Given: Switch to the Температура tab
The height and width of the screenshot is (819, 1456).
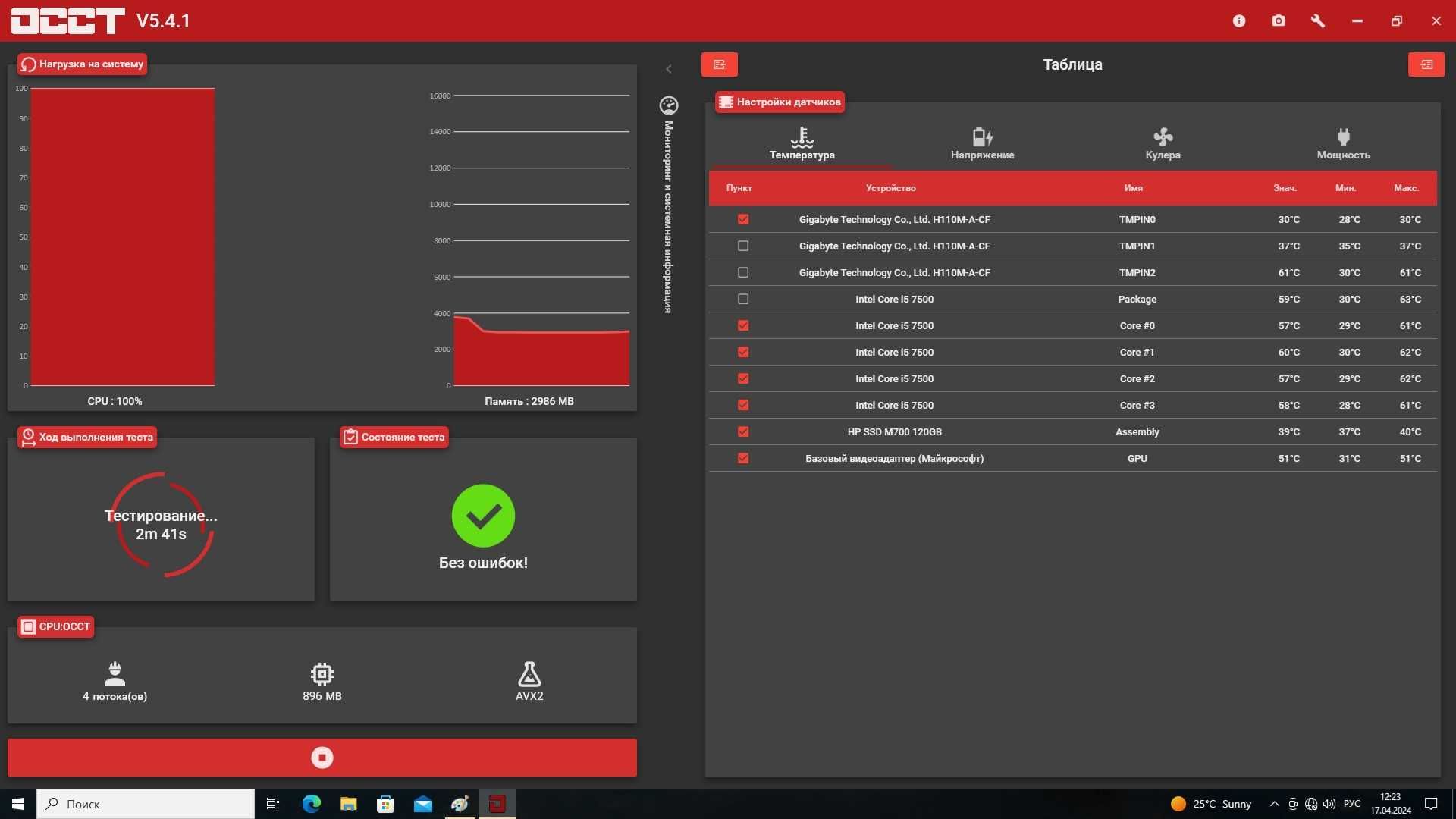Looking at the screenshot, I should point(802,143).
